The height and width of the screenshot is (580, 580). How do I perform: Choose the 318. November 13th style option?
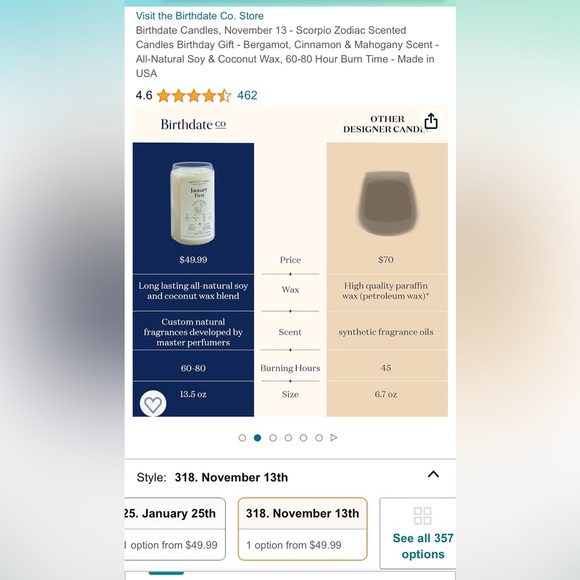tap(303, 529)
